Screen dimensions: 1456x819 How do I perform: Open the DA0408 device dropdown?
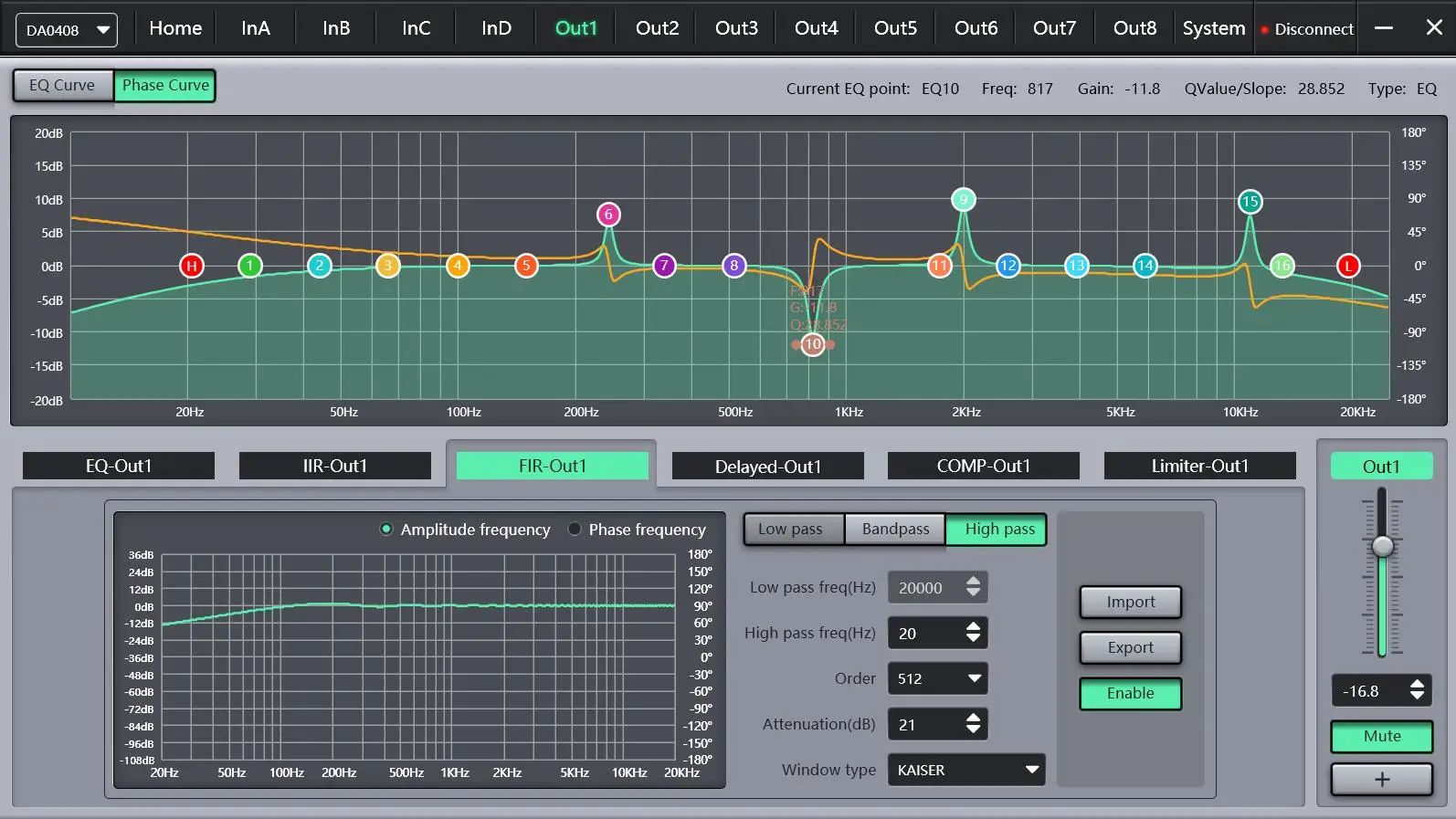coord(67,30)
